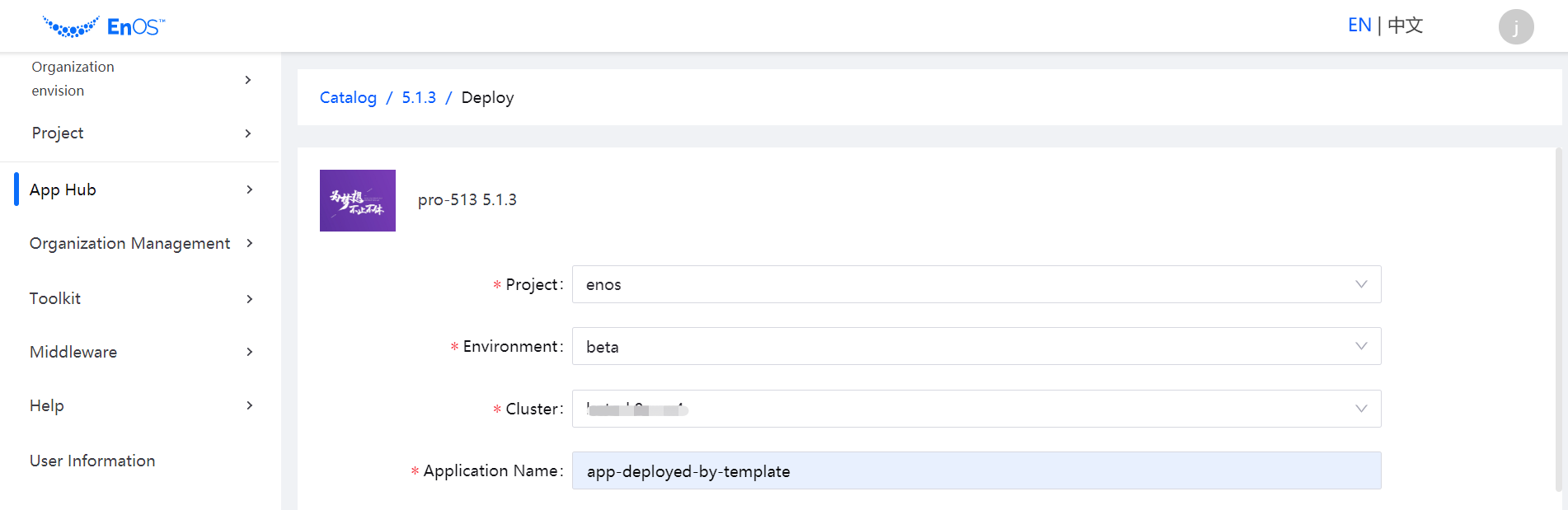Open the Cluster dropdown
1568x510 pixels.
pyautogui.click(x=976, y=409)
